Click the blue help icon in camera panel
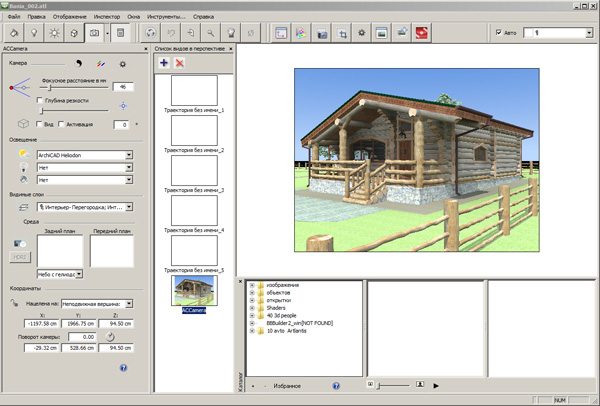This screenshot has width=600, height=406. 122,368
